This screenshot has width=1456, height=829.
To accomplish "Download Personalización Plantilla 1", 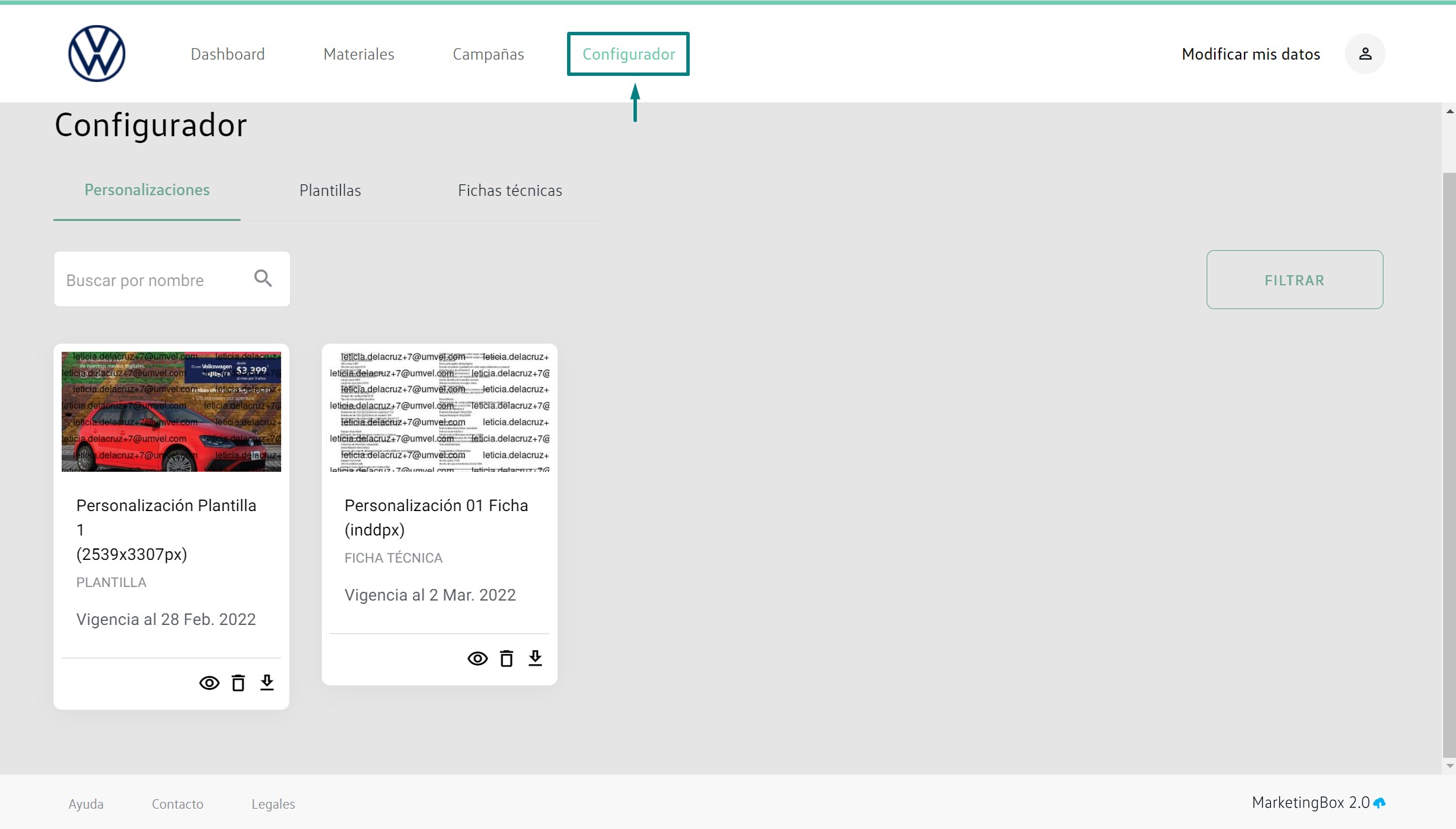I will [x=267, y=683].
